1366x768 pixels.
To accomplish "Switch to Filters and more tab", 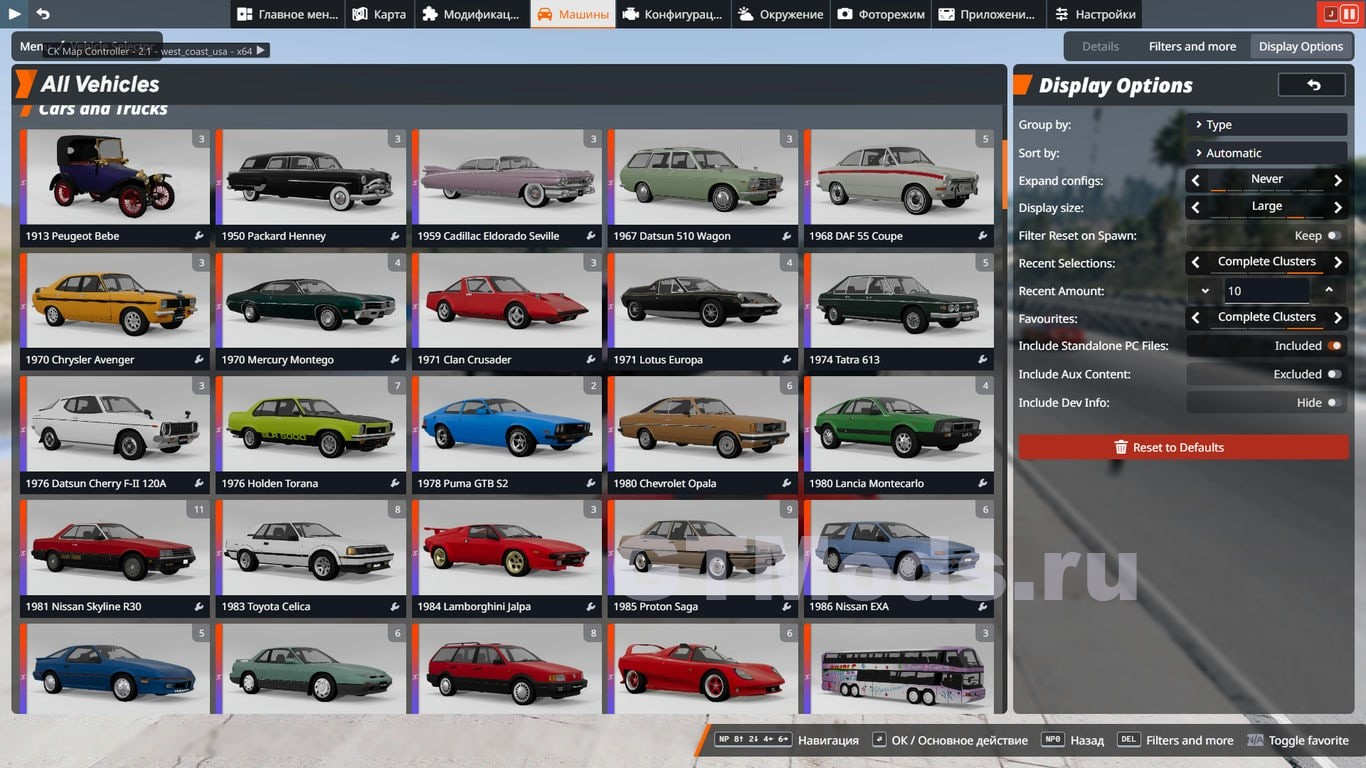I will [1192, 47].
